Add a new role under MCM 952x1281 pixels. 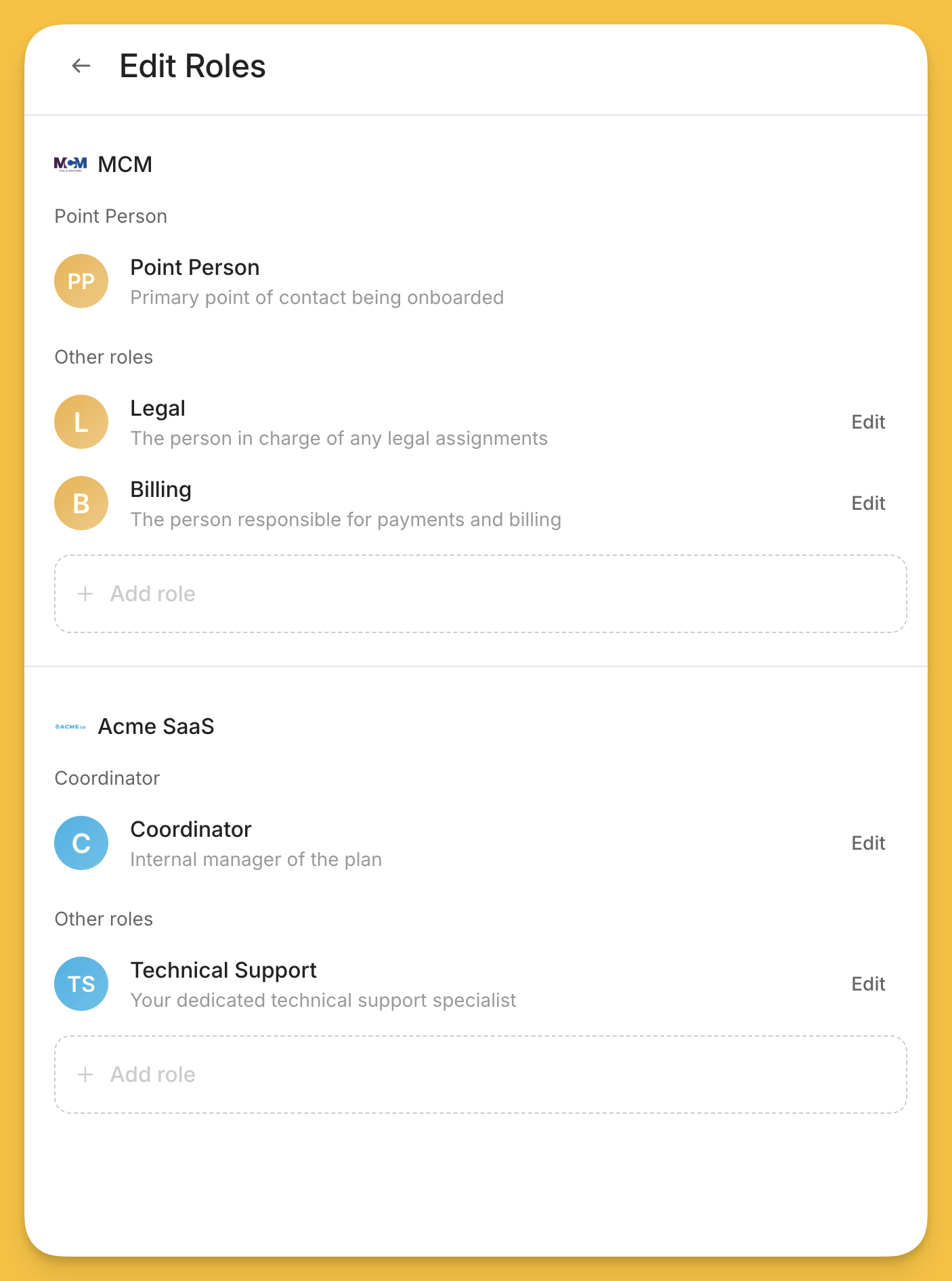pos(481,594)
